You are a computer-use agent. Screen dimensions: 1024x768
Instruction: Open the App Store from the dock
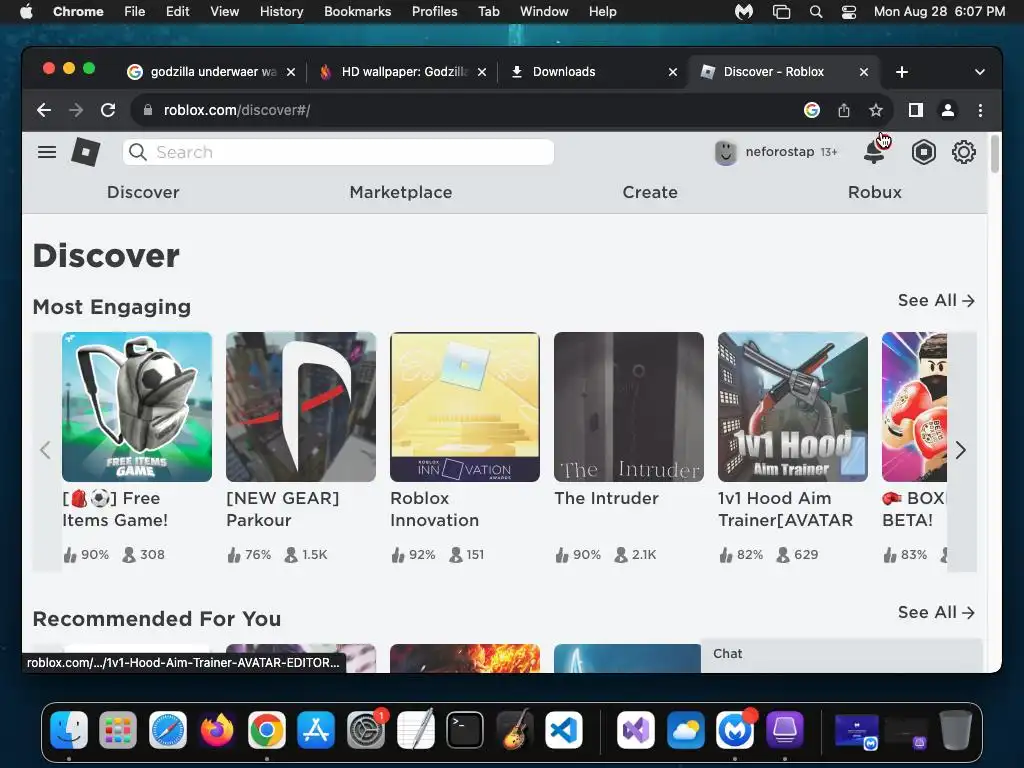pos(316,730)
